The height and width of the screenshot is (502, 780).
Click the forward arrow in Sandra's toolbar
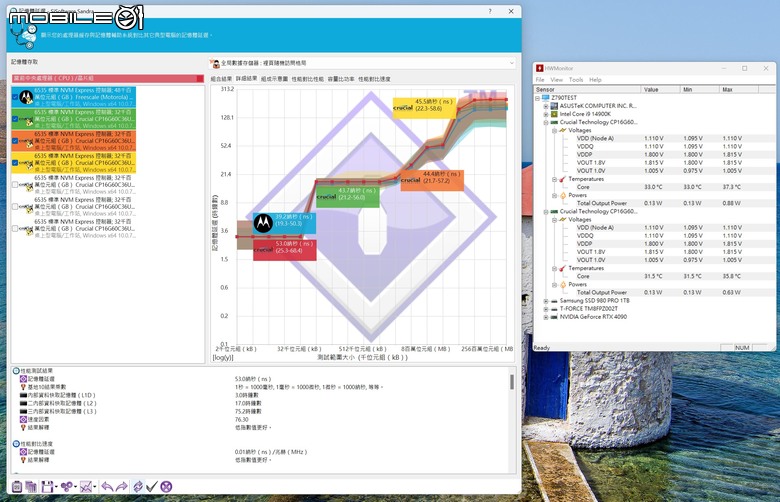click(x=121, y=487)
